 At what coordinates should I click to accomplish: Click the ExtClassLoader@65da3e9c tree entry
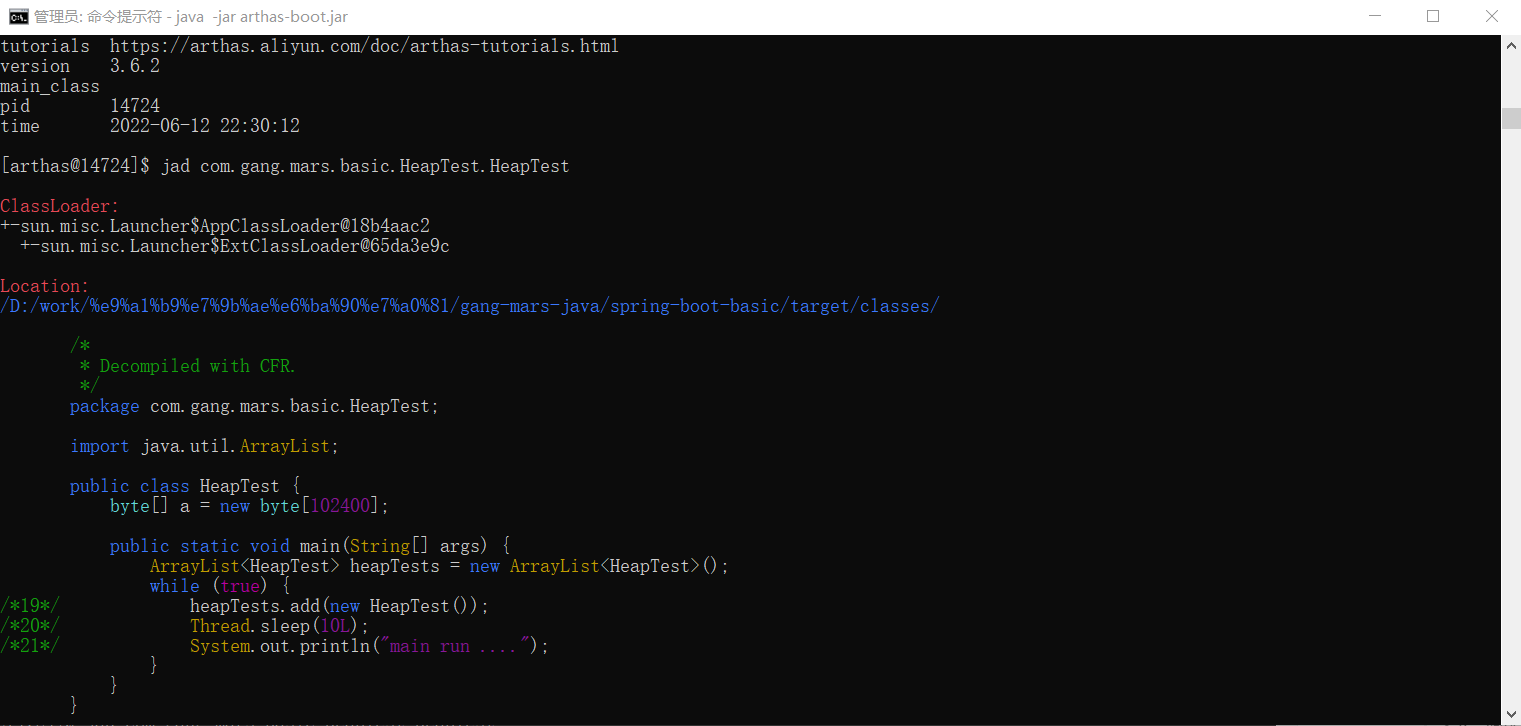click(235, 246)
